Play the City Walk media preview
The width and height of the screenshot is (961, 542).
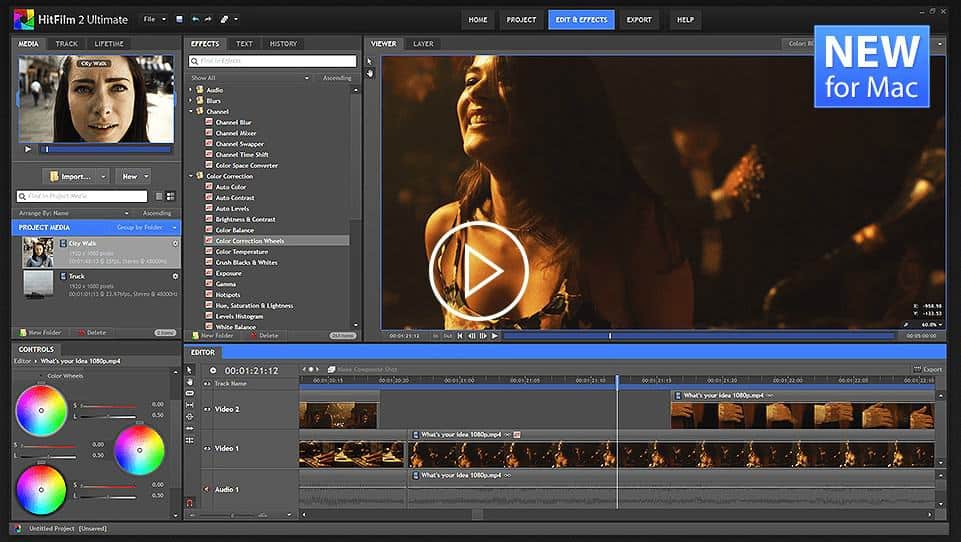tap(28, 148)
